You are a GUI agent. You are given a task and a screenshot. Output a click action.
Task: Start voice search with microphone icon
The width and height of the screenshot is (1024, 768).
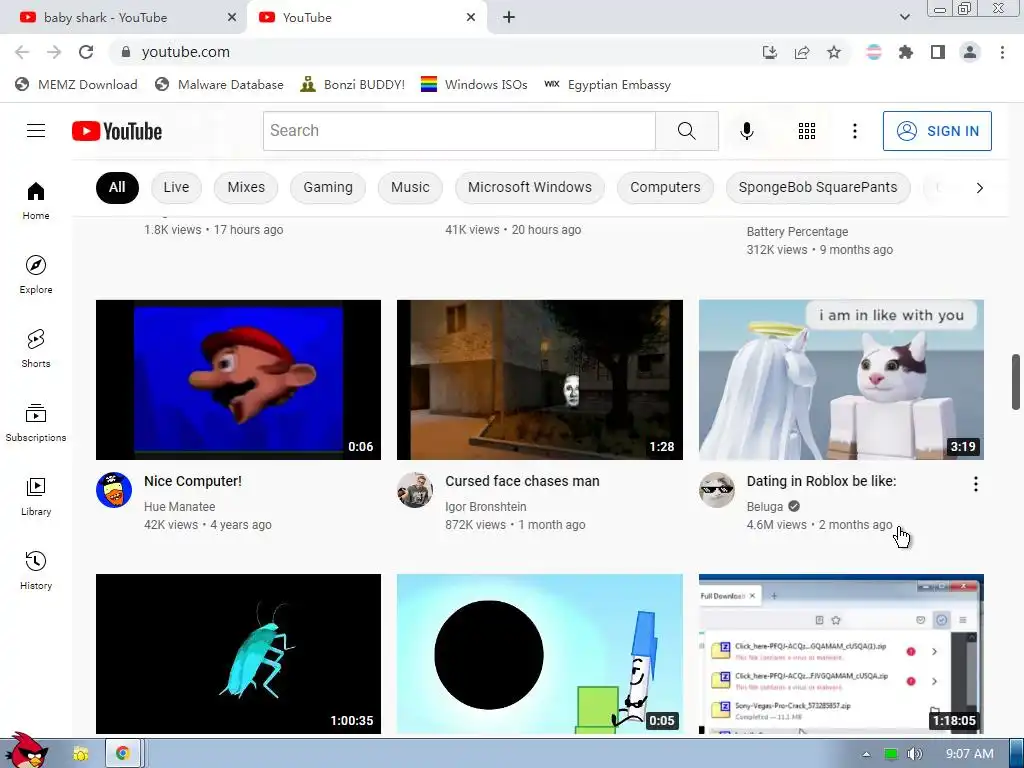pyautogui.click(x=746, y=131)
